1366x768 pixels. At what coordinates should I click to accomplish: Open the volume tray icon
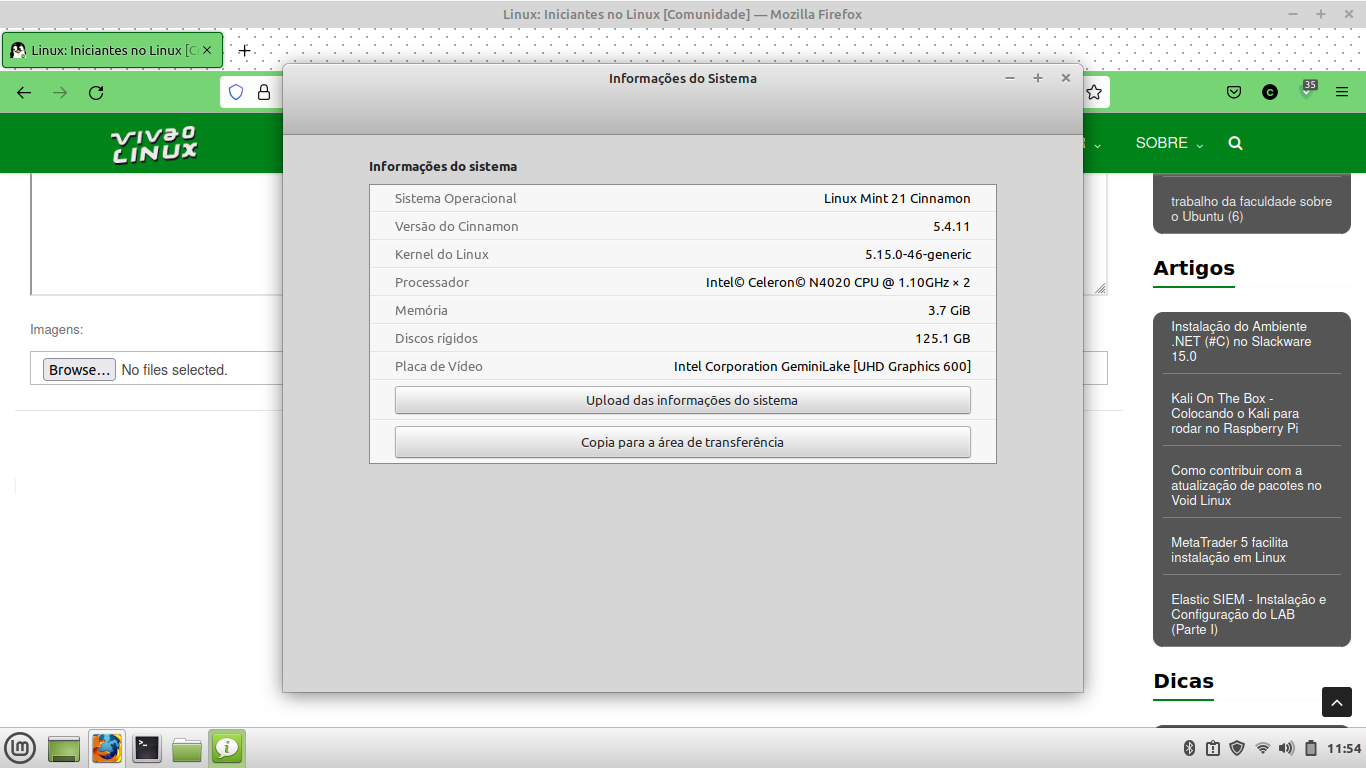coord(1286,748)
